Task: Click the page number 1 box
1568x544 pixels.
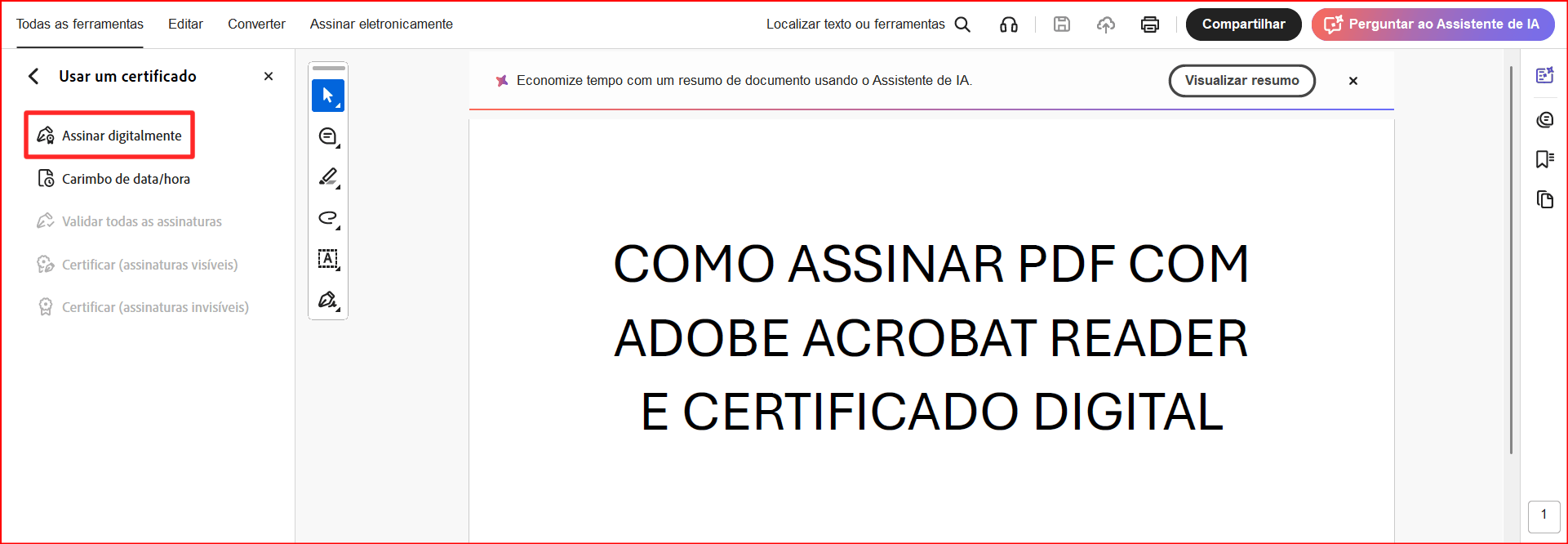Action: pos(1544,516)
